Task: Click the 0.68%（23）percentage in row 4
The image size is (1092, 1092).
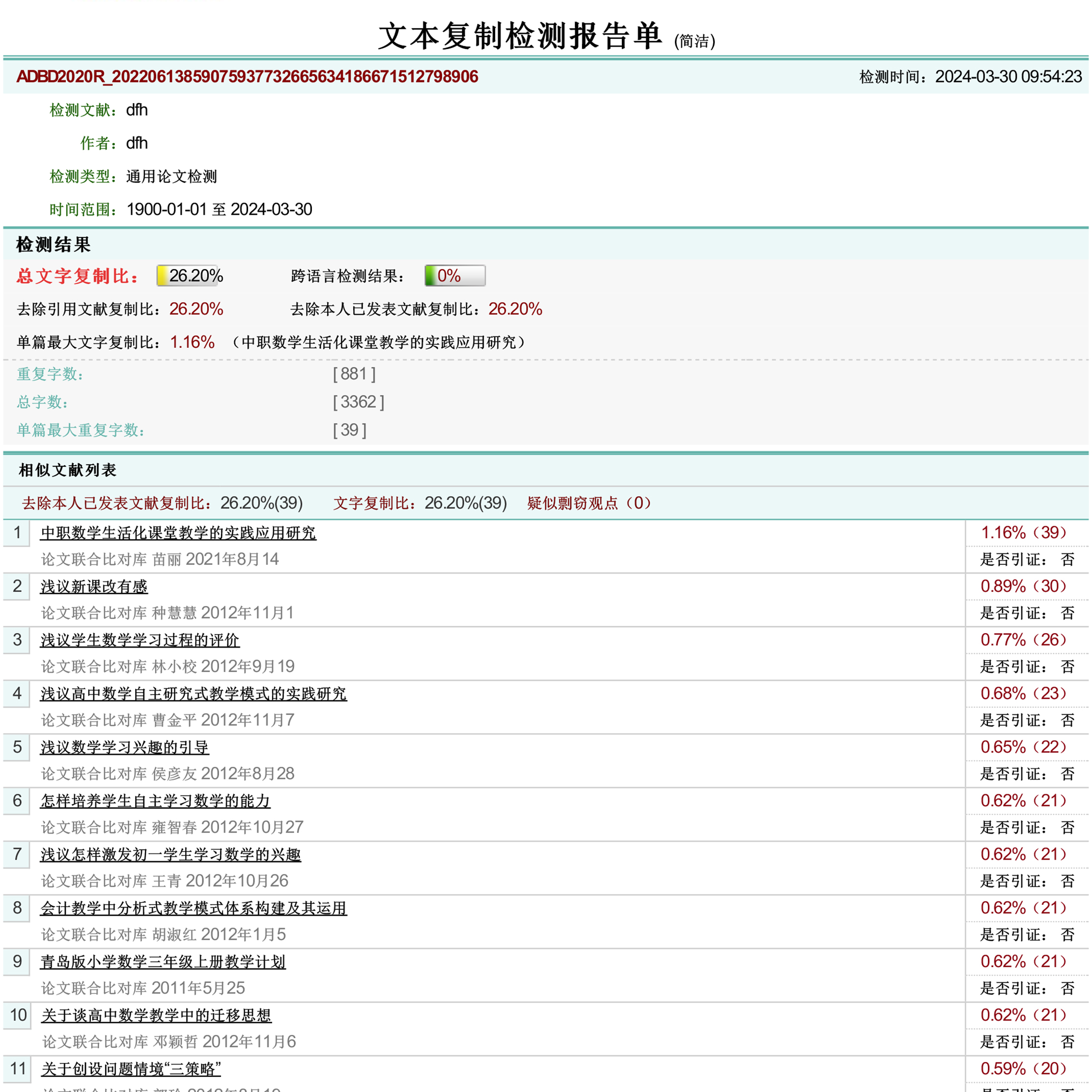Action: point(1024,694)
